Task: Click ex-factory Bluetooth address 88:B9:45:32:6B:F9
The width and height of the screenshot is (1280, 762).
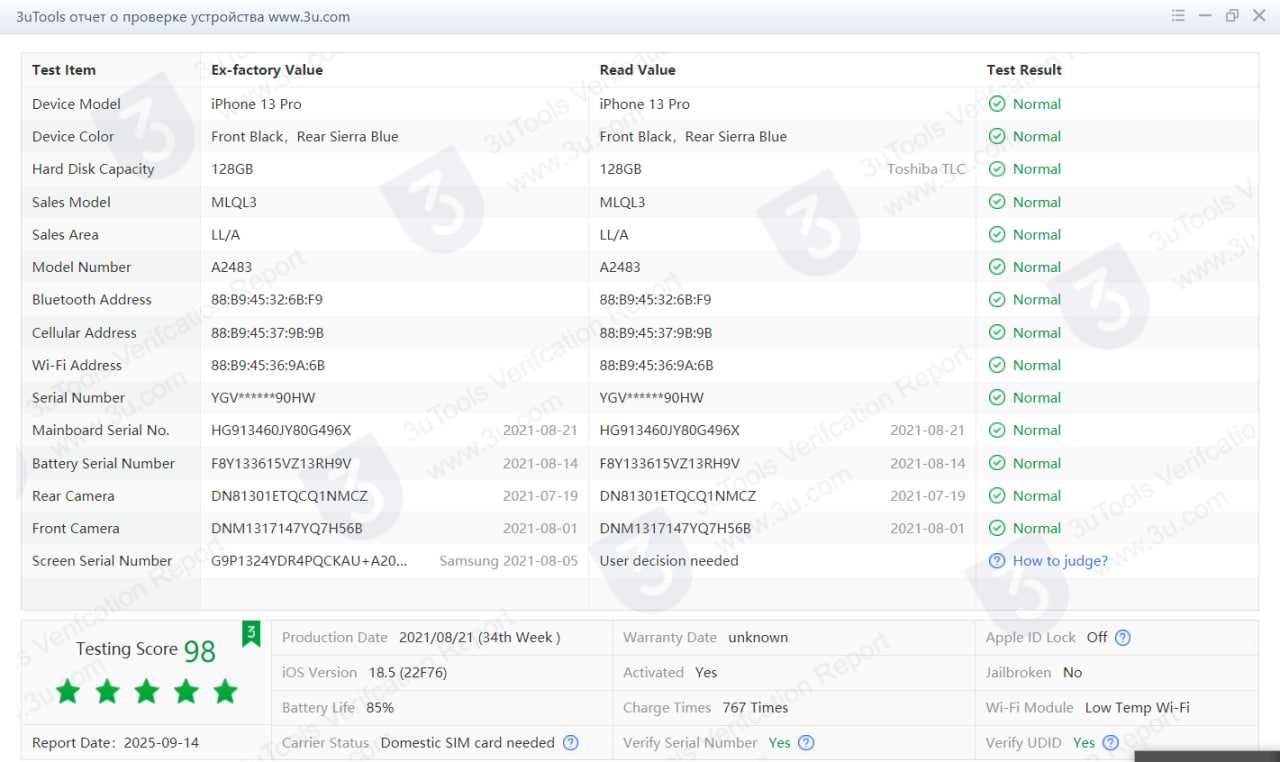Action: (x=267, y=300)
